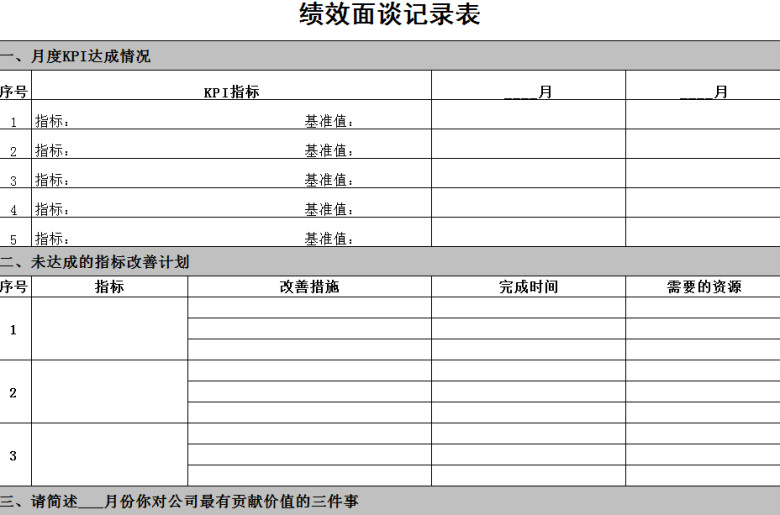The width and height of the screenshot is (780, 515).
Task: Select row number 3 in improvement plan
Action: 13,455
